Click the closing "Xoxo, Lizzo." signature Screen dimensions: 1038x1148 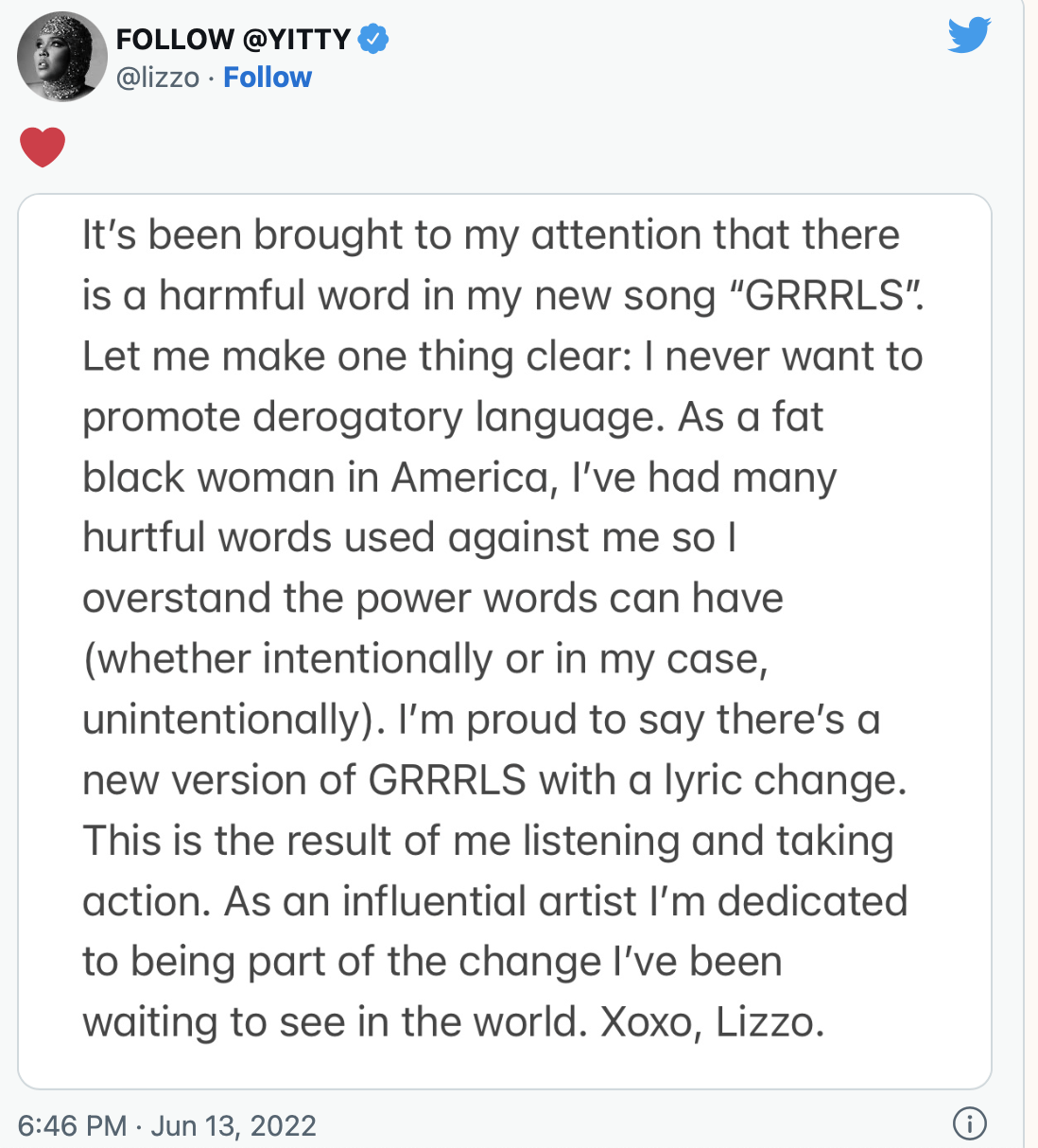pos(713,1022)
